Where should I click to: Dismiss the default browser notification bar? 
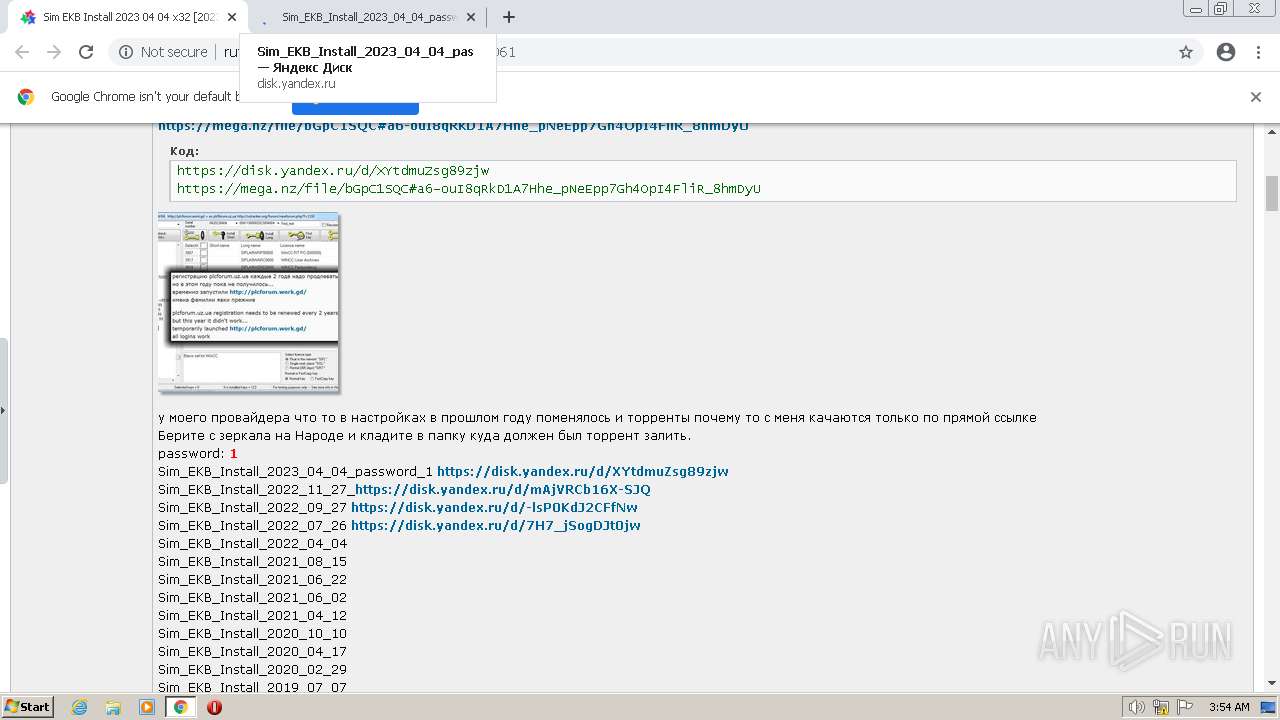pos(1256,97)
